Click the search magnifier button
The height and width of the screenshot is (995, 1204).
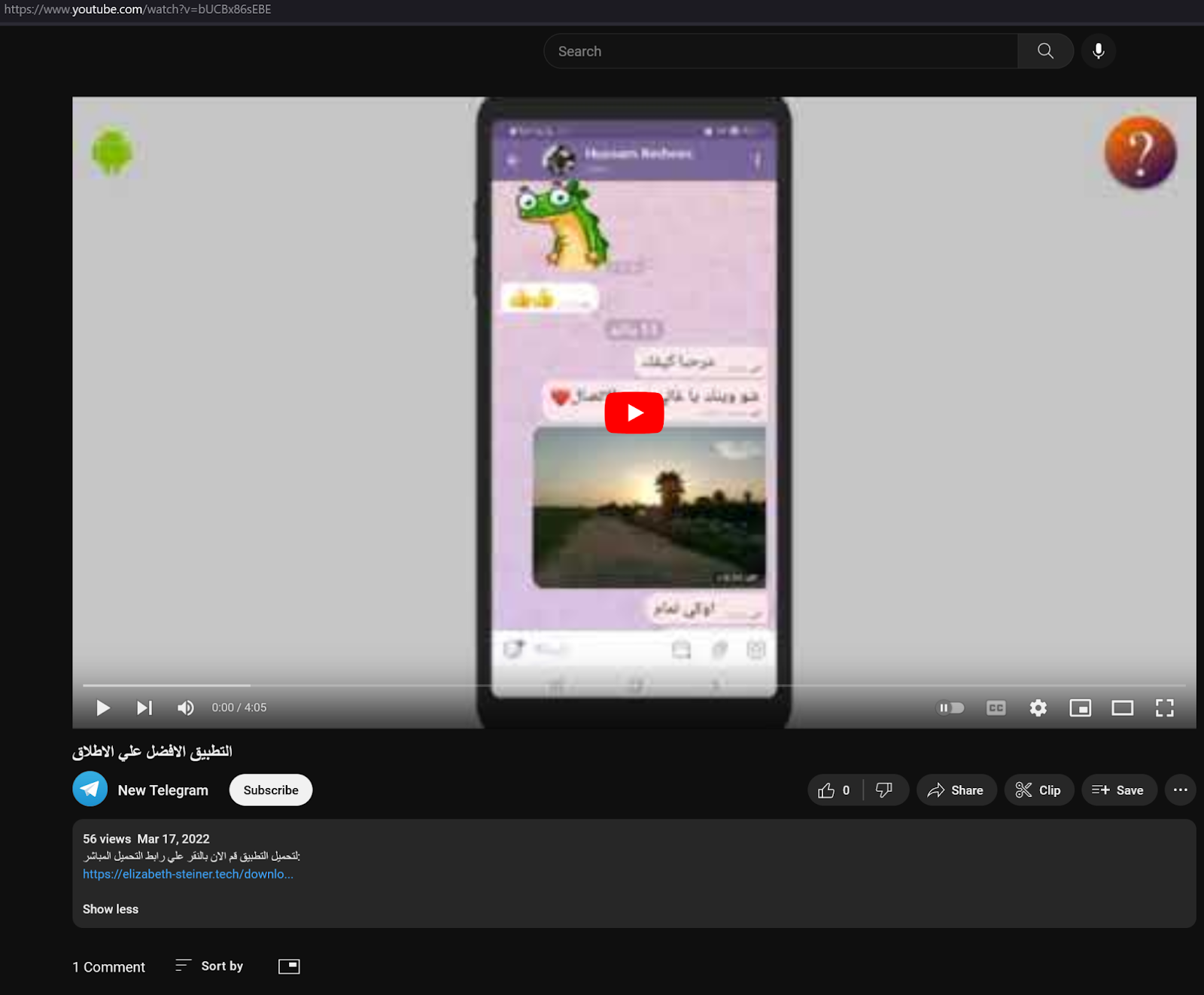pyautogui.click(x=1045, y=51)
